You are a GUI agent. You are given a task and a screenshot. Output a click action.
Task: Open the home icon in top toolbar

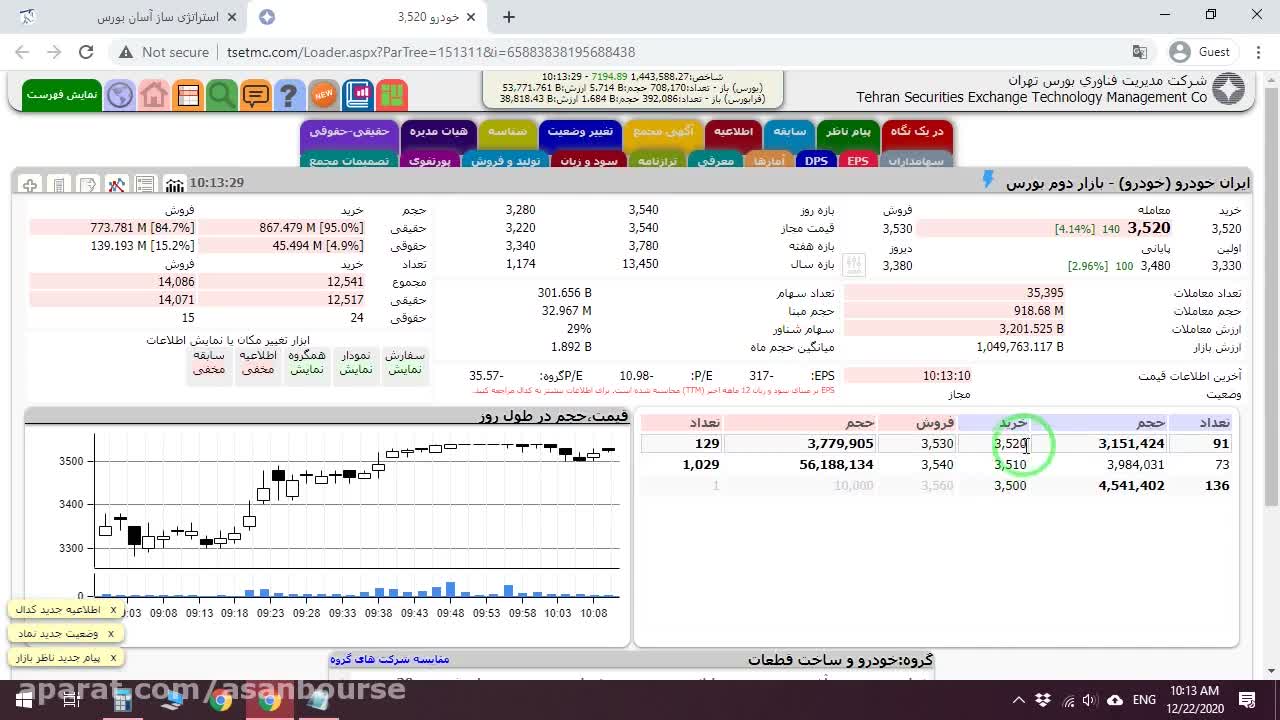(x=154, y=95)
